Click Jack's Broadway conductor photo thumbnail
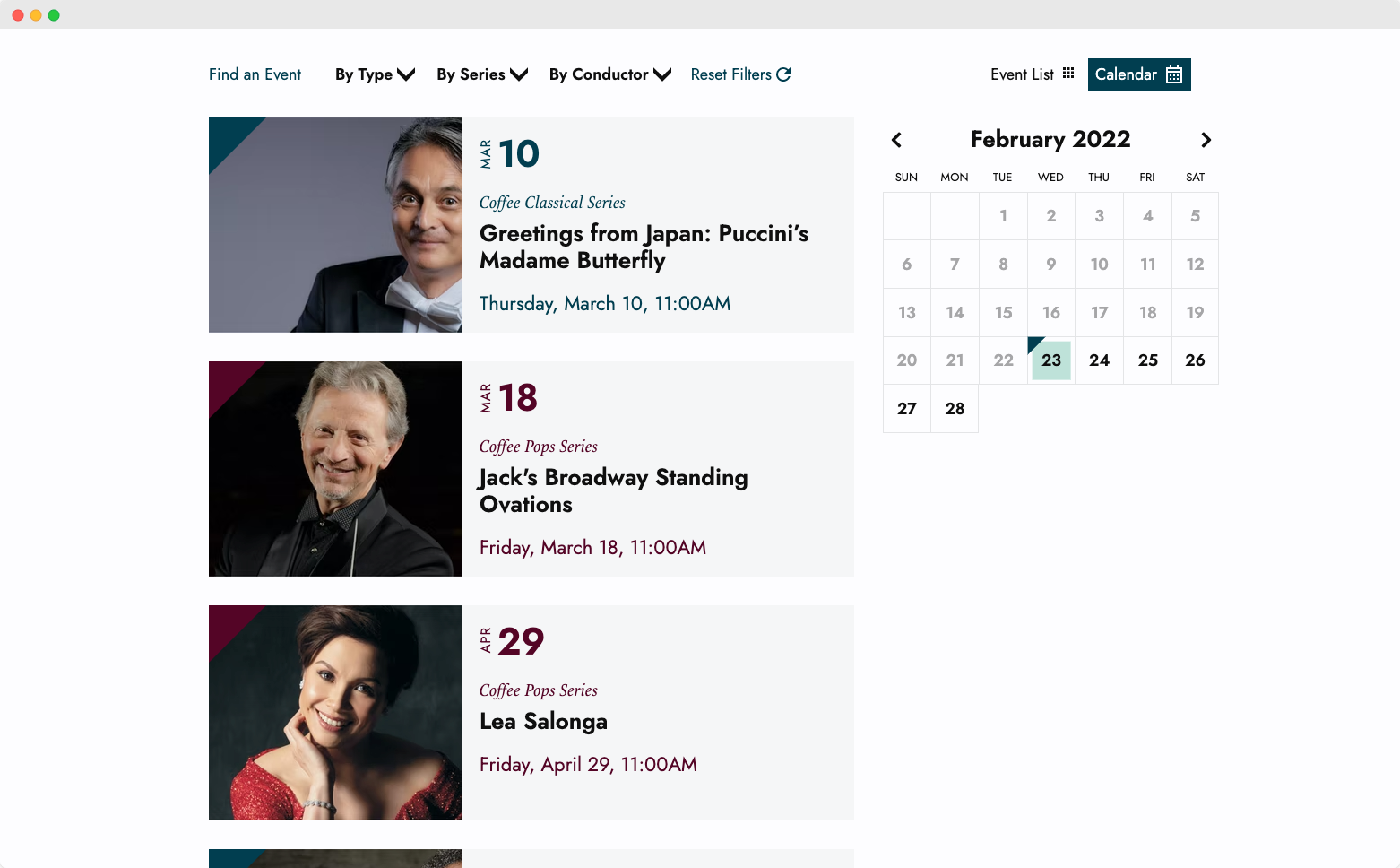Image resolution: width=1400 pixels, height=868 pixels. tap(335, 469)
